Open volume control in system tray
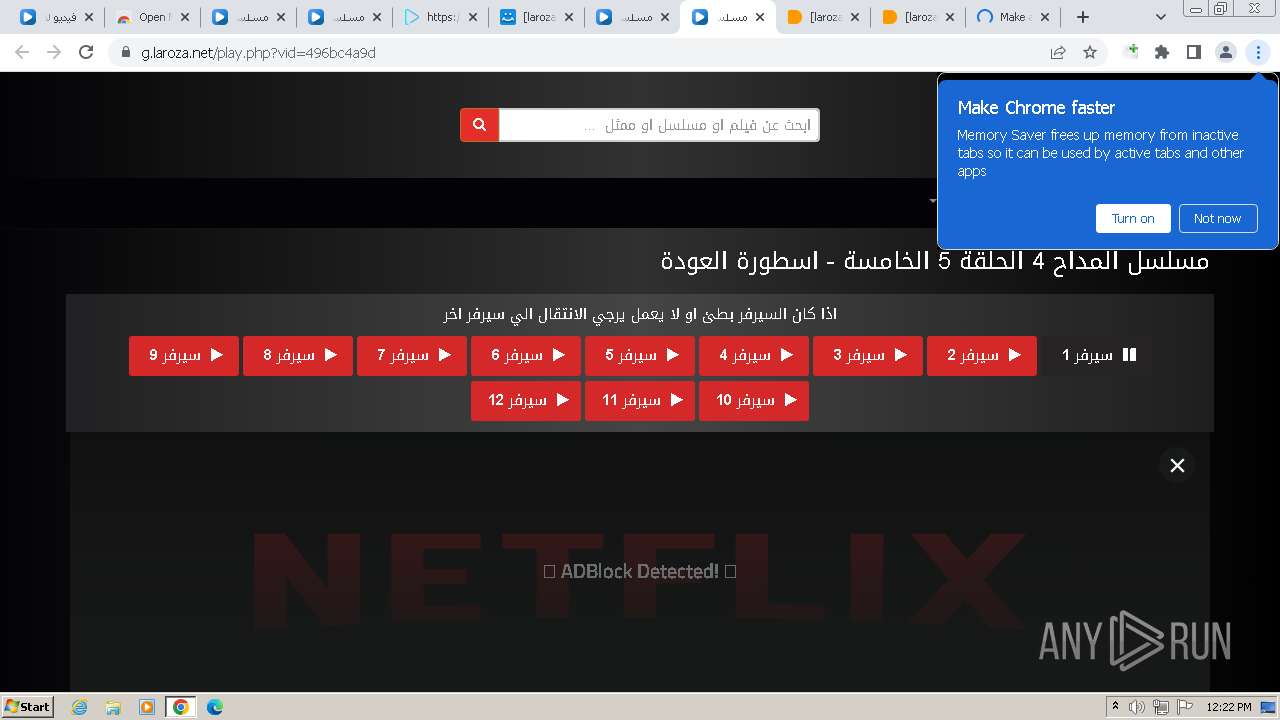The height and width of the screenshot is (720, 1280). (x=1137, y=707)
